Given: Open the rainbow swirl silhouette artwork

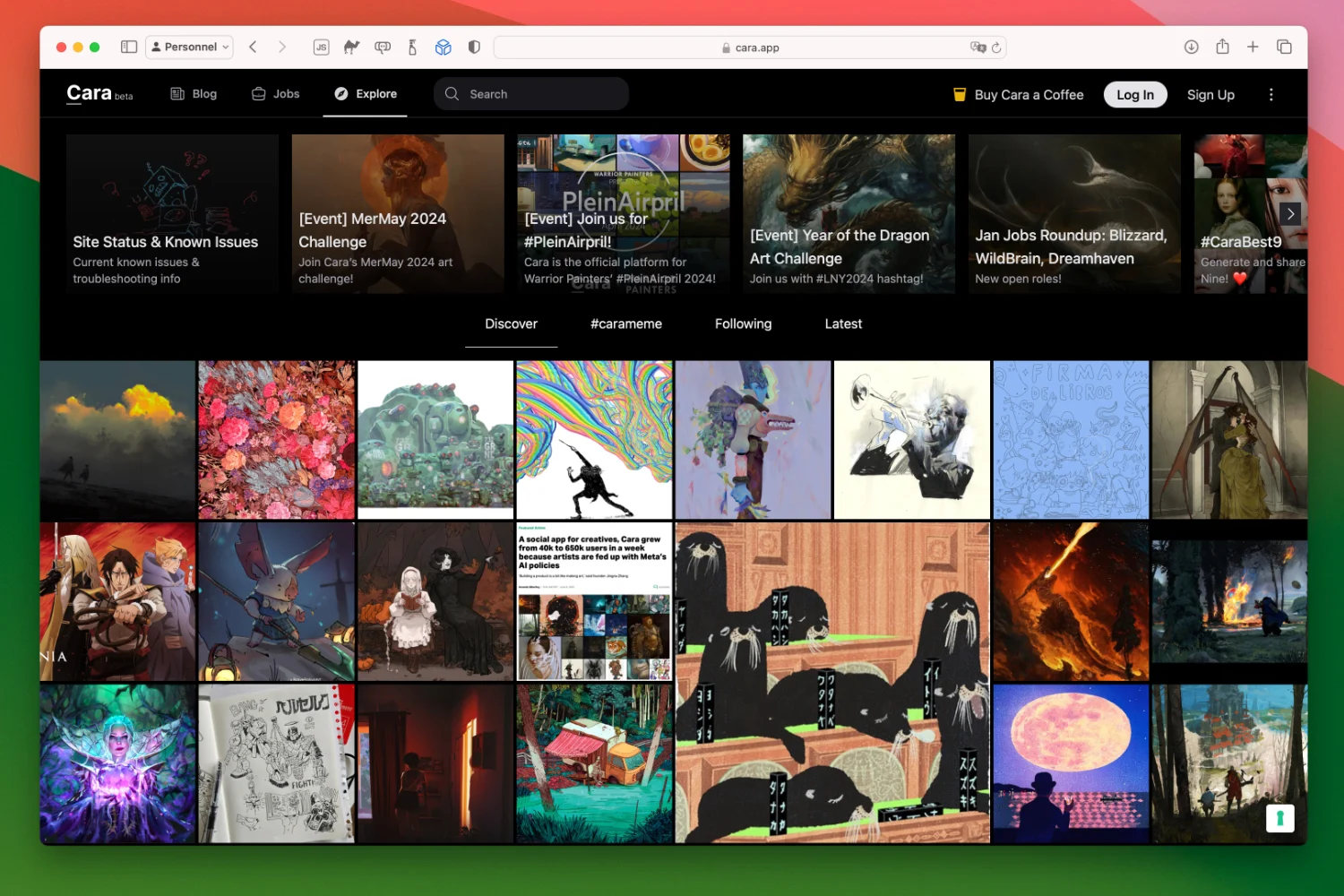Looking at the screenshot, I should (594, 440).
